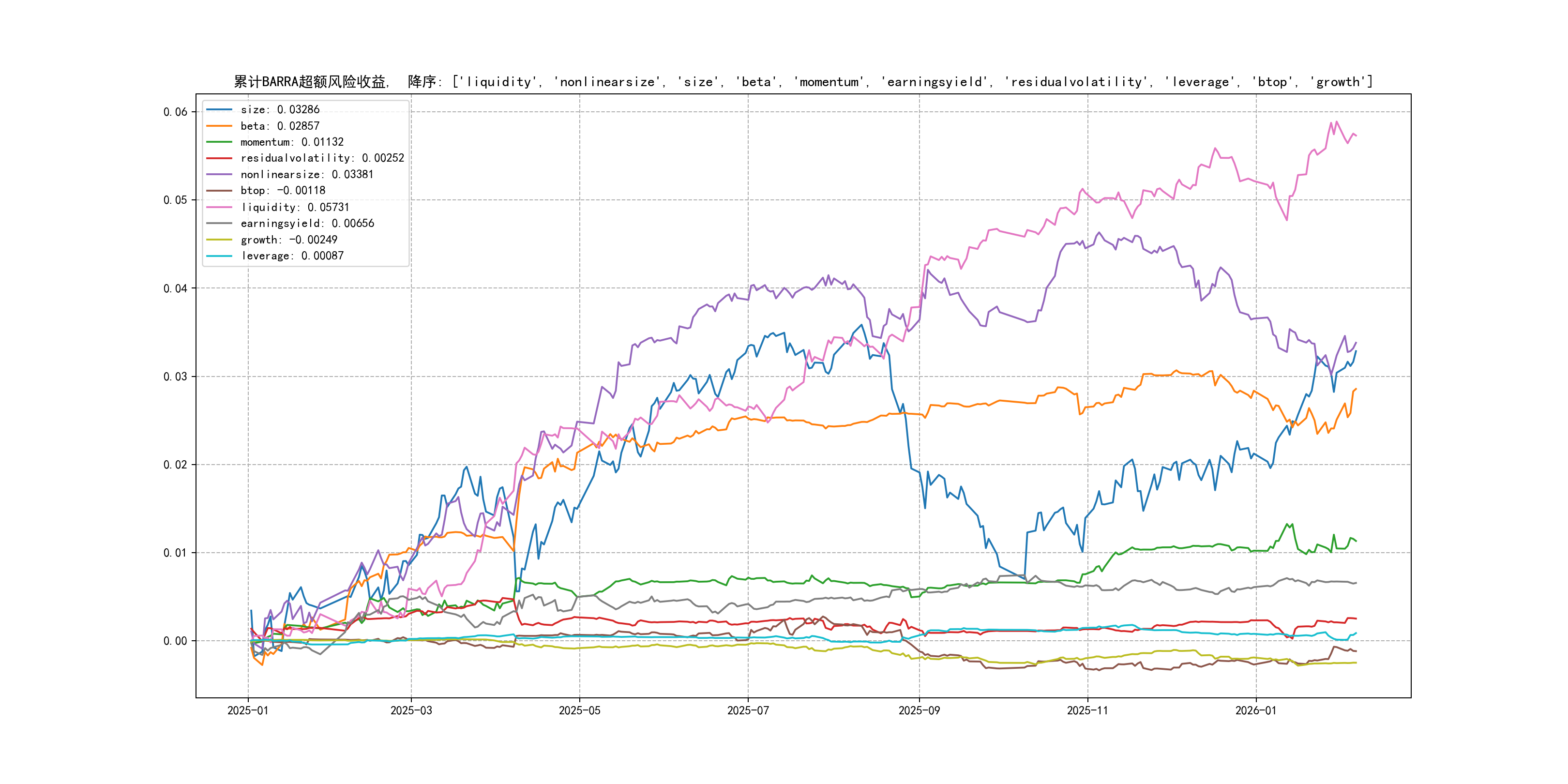Click the liquidity legend entry
1568x784 pixels.
coord(295,207)
